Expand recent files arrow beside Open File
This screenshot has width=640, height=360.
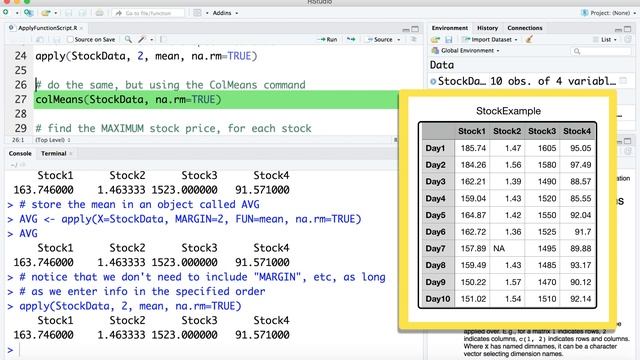[56, 13]
